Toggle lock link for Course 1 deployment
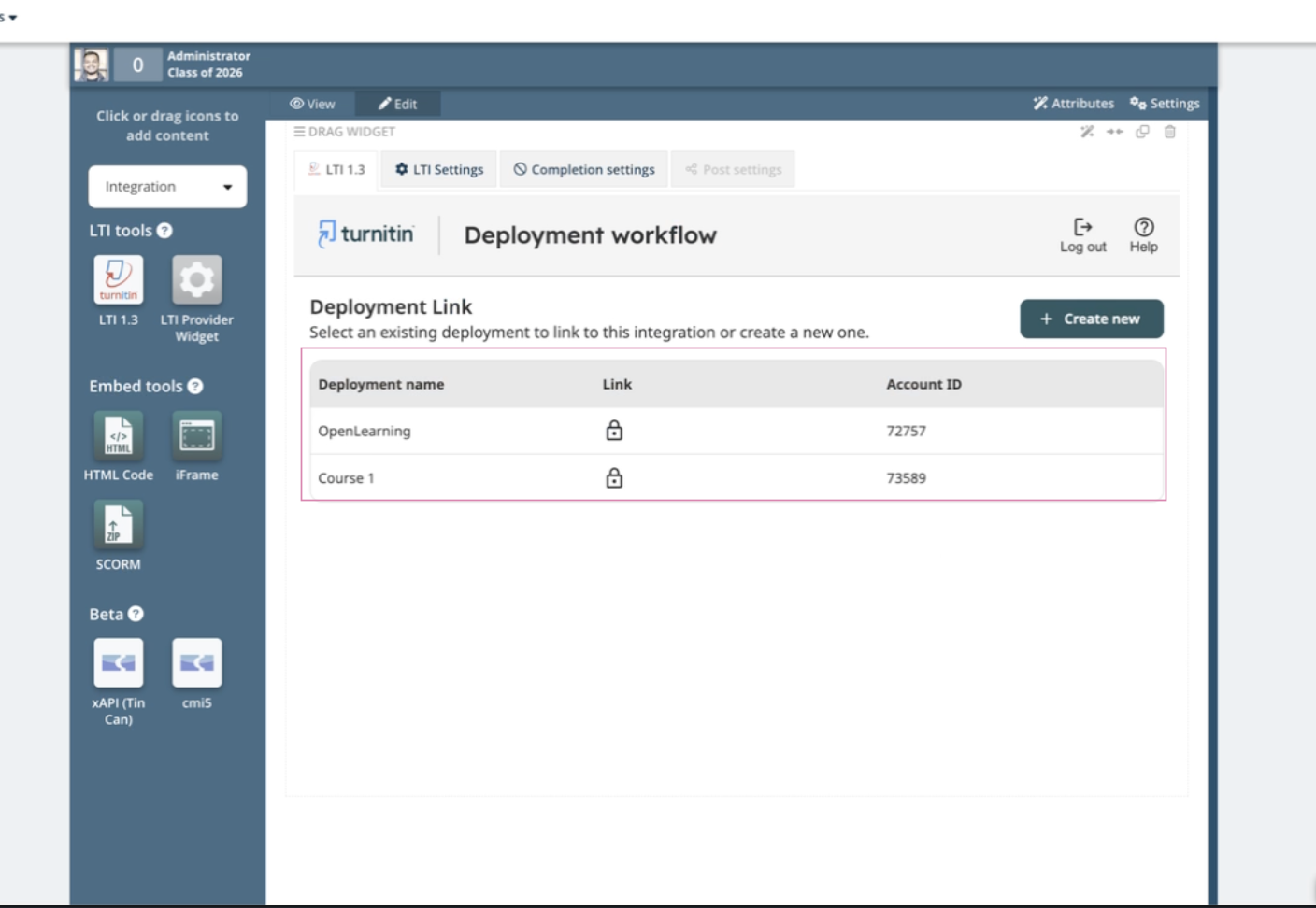This screenshot has height=908, width=1316. 614,478
